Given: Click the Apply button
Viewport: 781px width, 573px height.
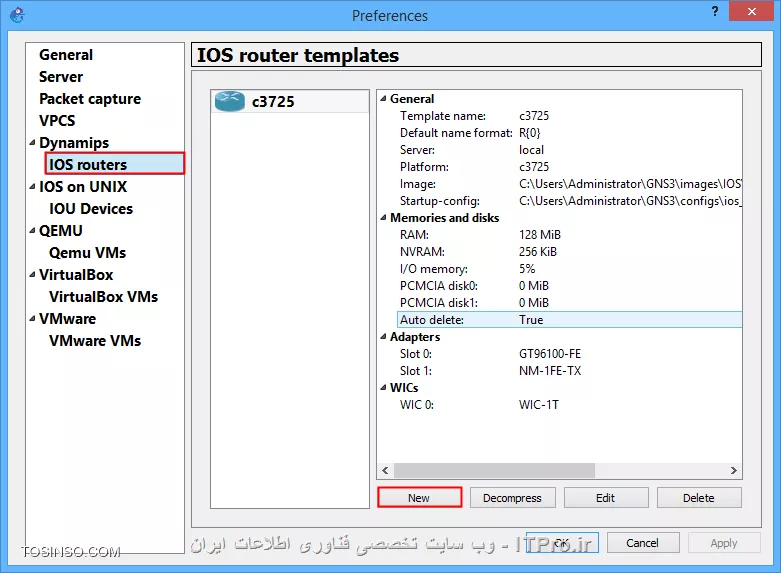Looking at the screenshot, I should click(724, 543).
